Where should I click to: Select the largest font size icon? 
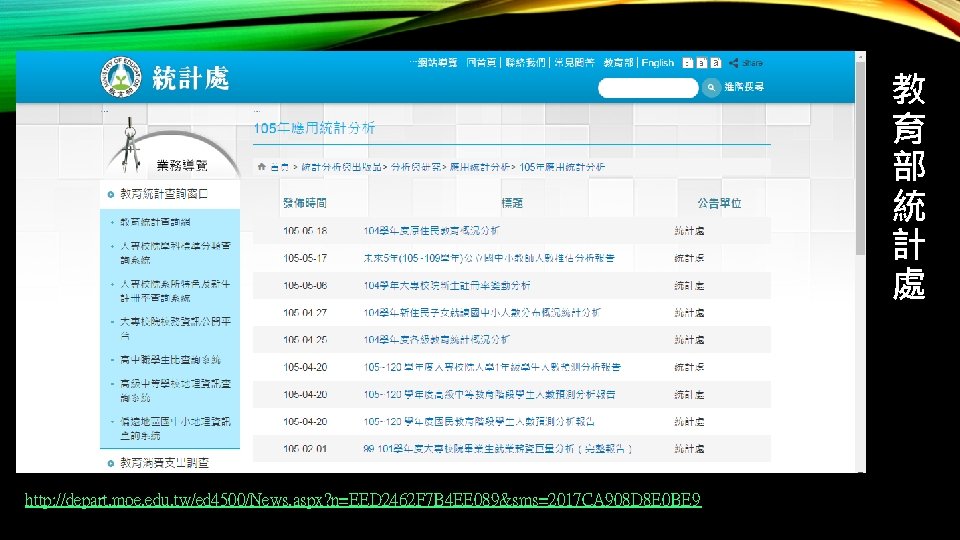coord(716,63)
